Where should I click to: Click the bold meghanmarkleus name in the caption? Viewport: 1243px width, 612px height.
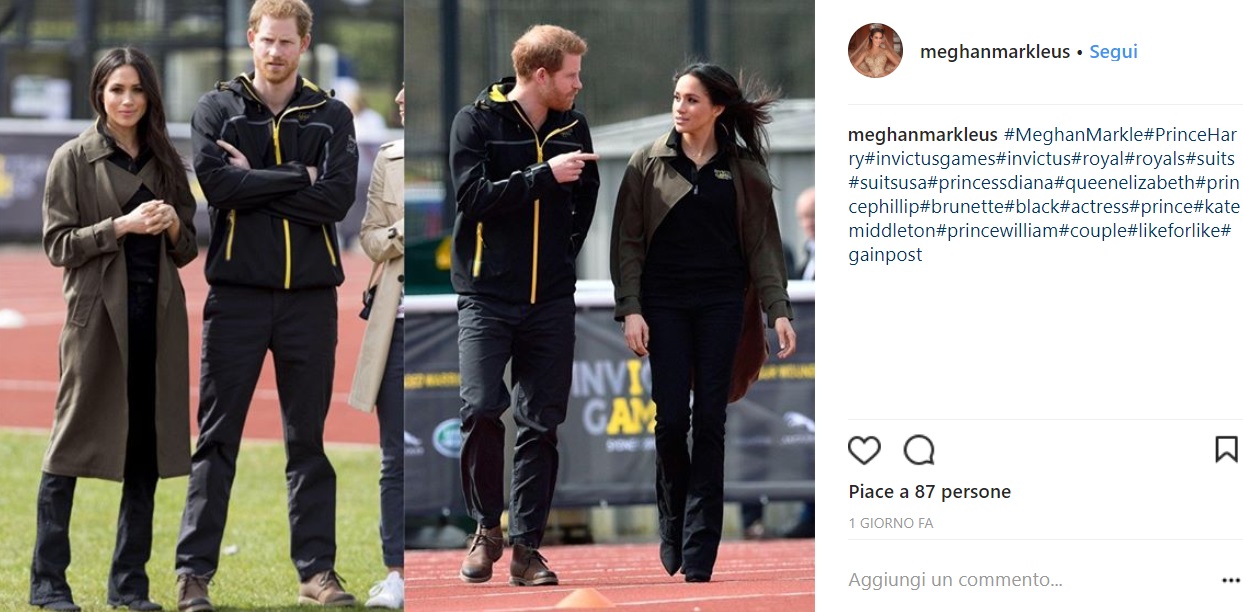[923, 135]
